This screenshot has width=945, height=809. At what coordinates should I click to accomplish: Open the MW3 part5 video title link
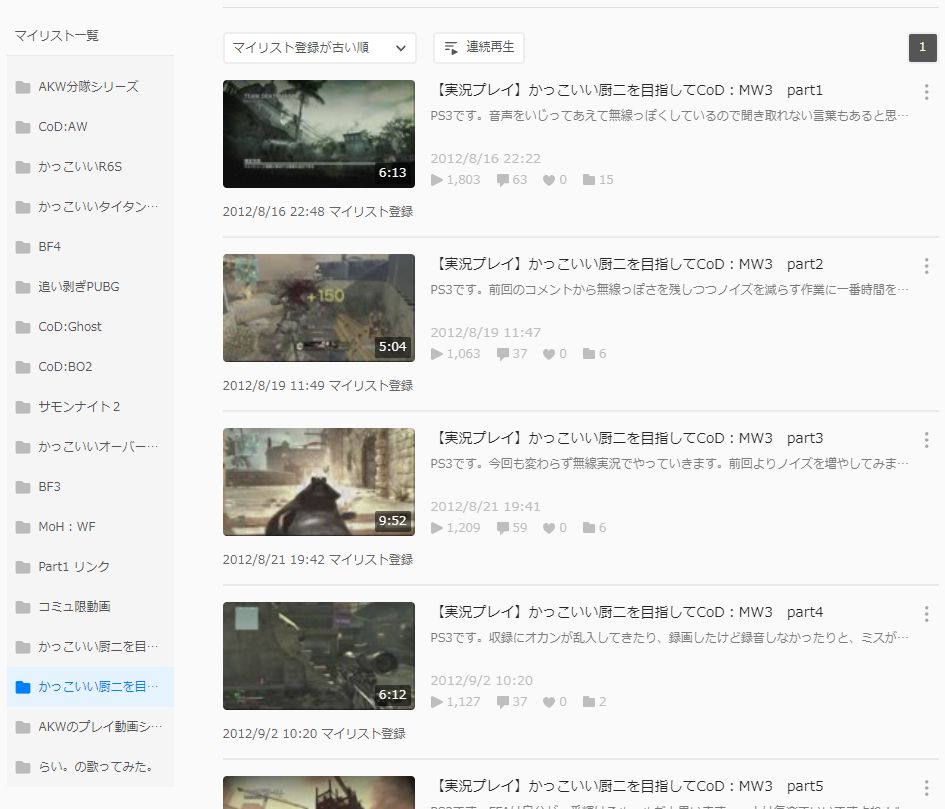point(627,787)
